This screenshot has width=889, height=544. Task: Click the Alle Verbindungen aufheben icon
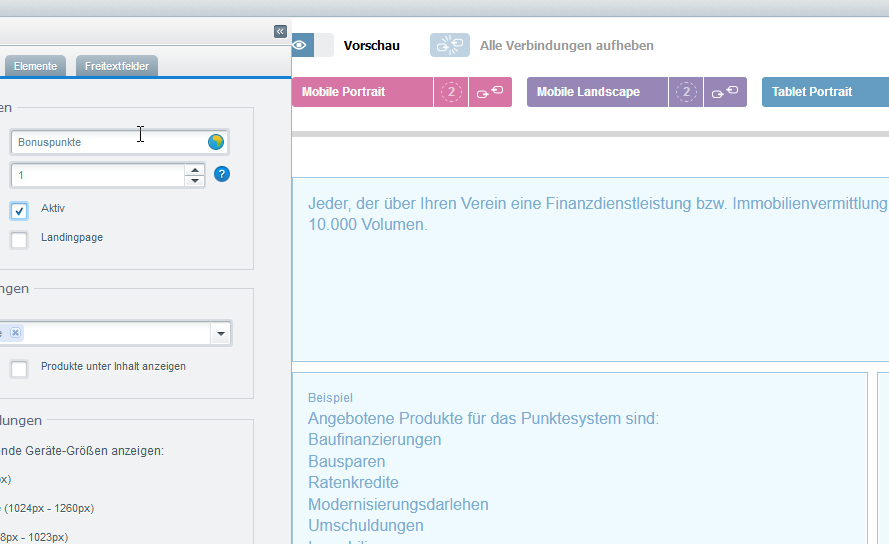(x=449, y=45)
